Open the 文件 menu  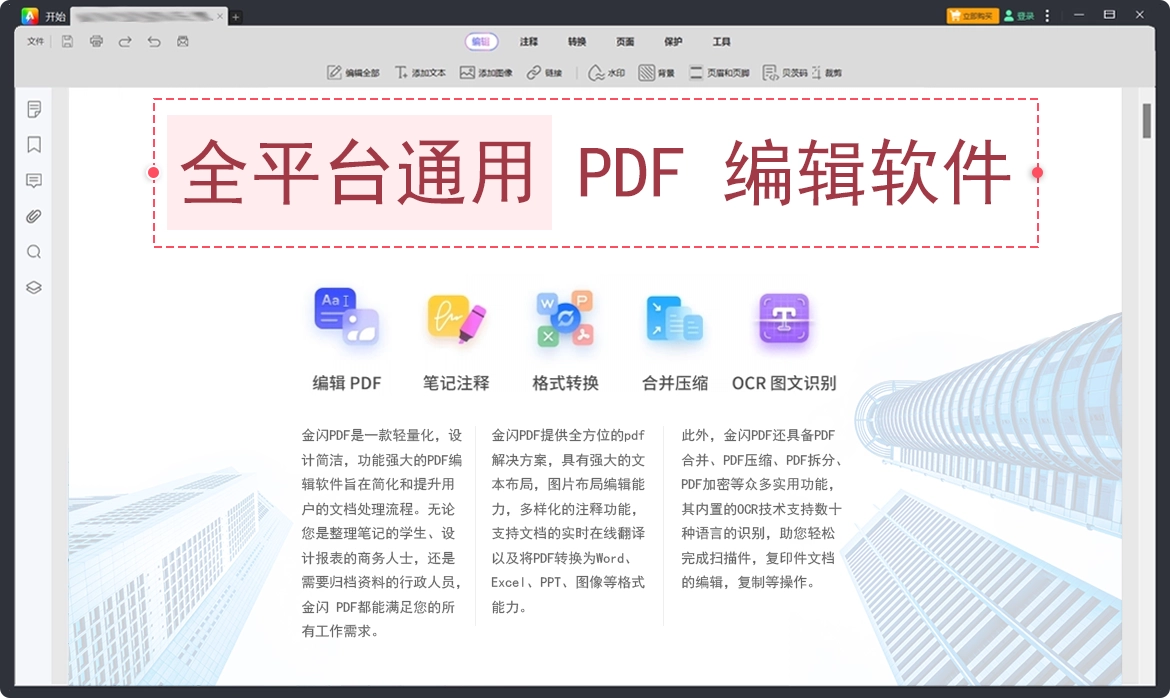[x=35, y=42]
